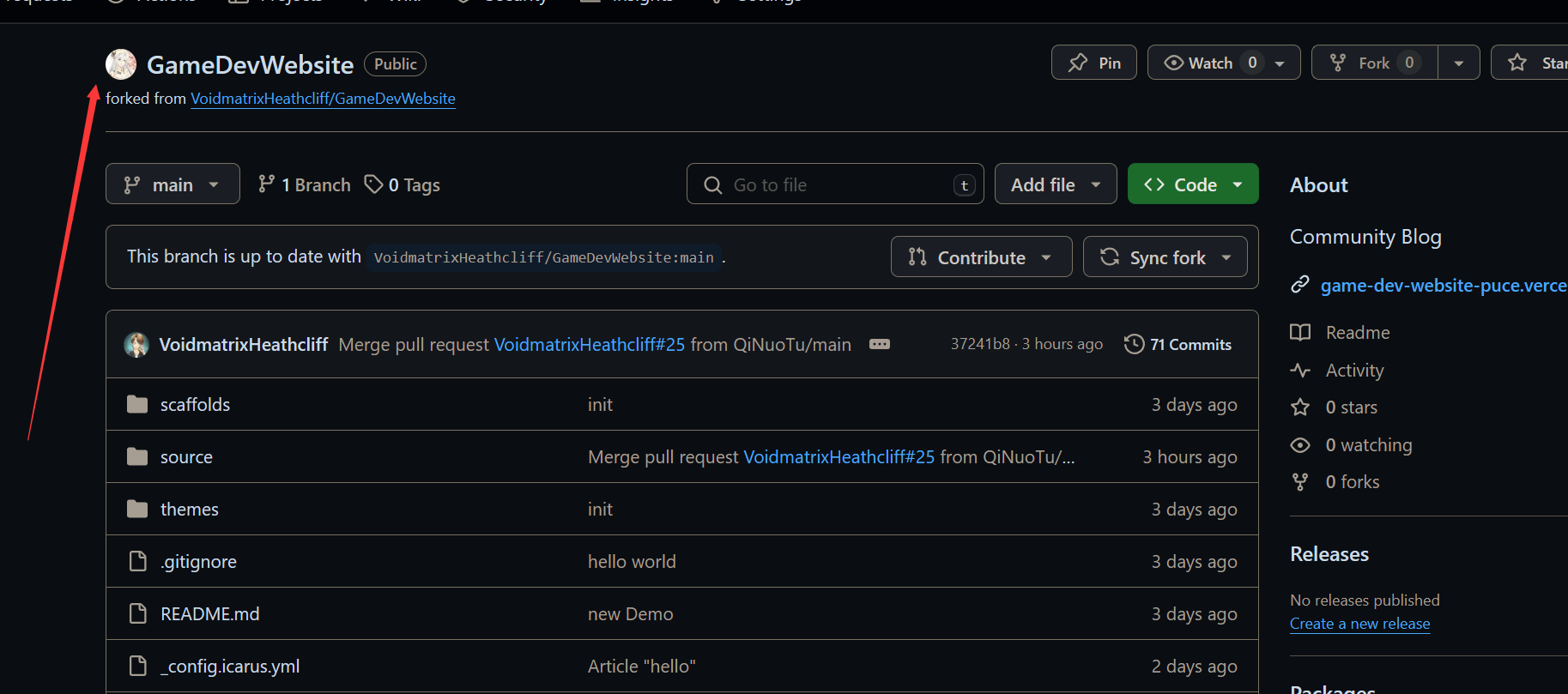Screen dimensions: 1568x694
Task: Click the README.md file icon
Action: [x=137, y=613]
